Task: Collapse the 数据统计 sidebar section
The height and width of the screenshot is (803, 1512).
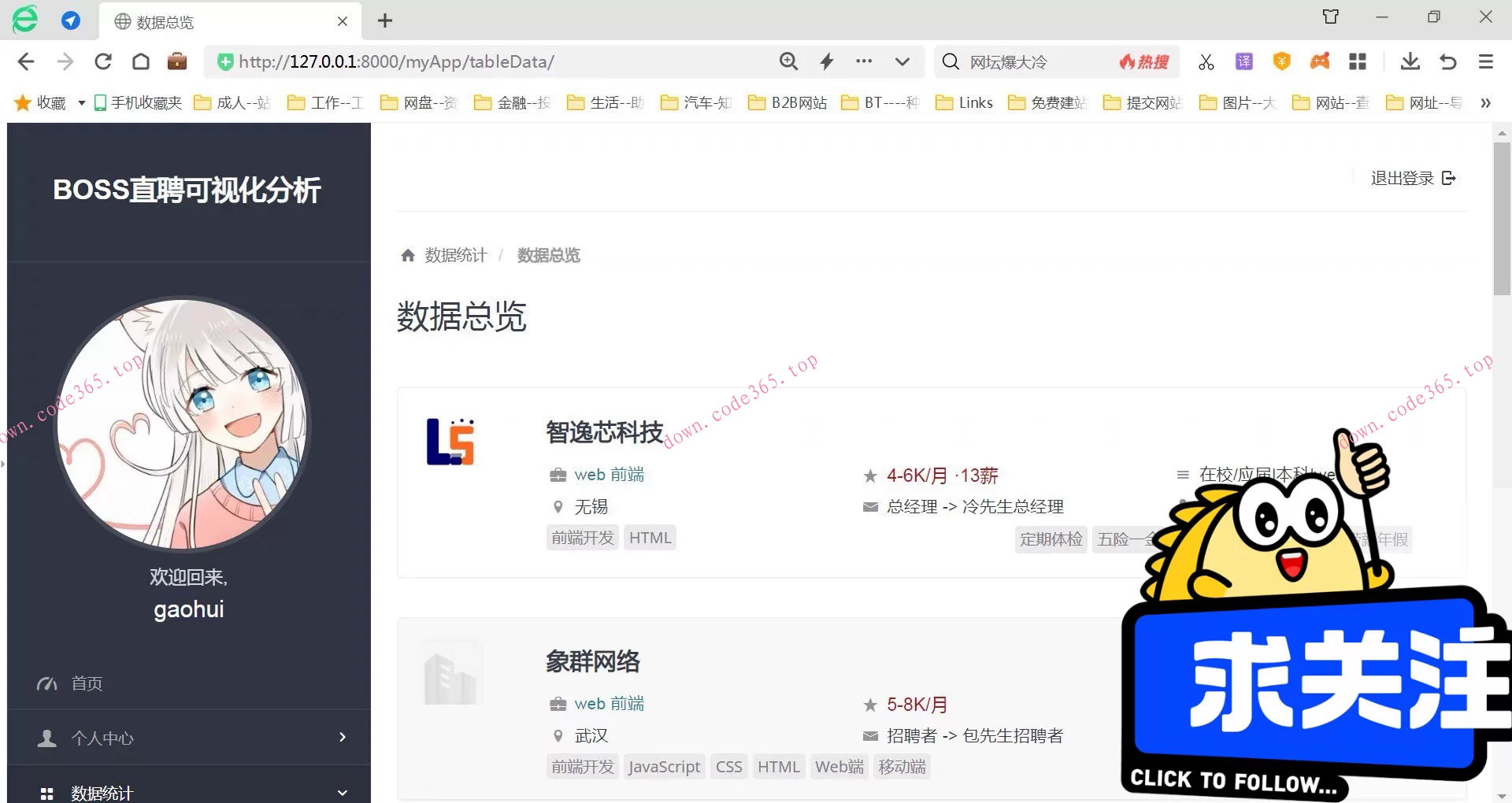Action: (102, 792)
